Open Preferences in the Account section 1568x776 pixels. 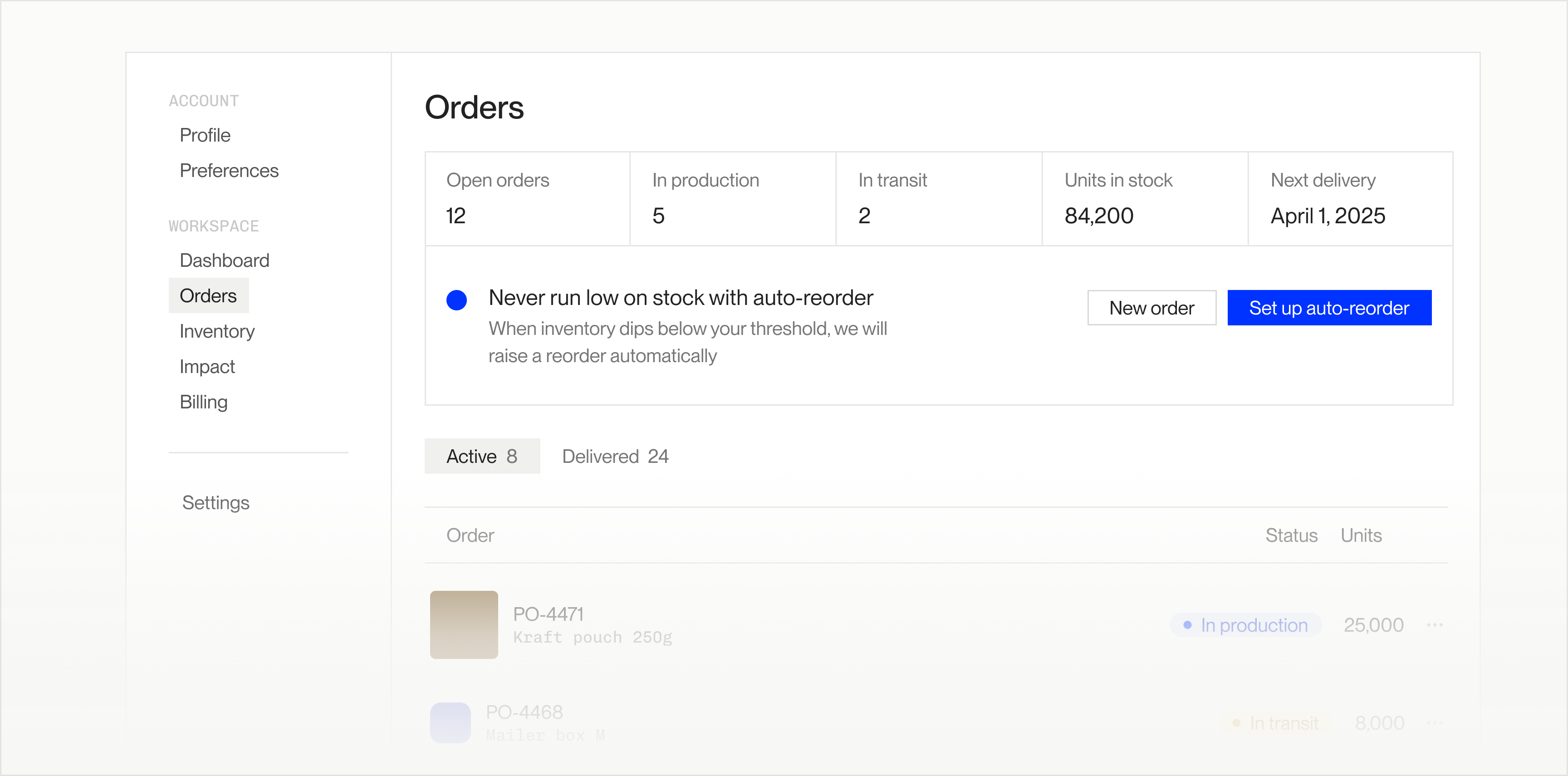pos(229,171)
